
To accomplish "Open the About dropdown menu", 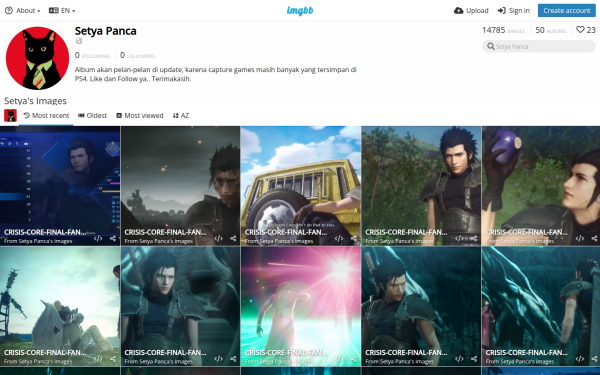I will pos(22,11).
